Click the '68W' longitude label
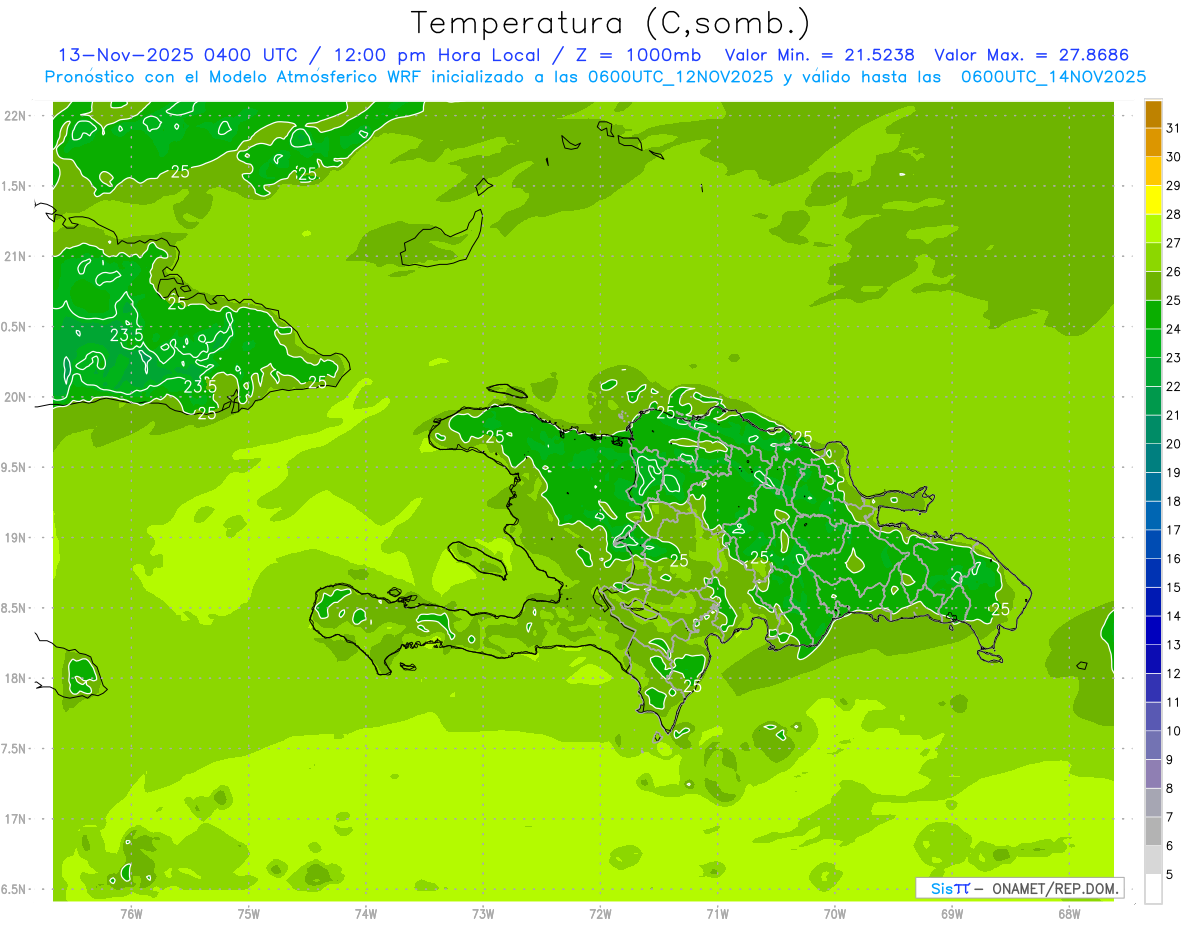 [x=1068, y=913]
